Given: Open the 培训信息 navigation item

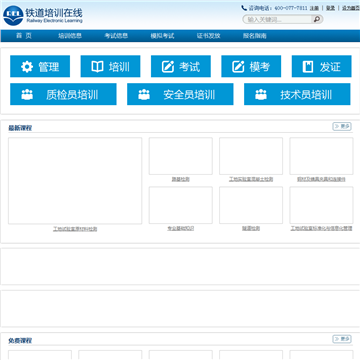Looking at the screenshot, I should (x=70, y=36).
